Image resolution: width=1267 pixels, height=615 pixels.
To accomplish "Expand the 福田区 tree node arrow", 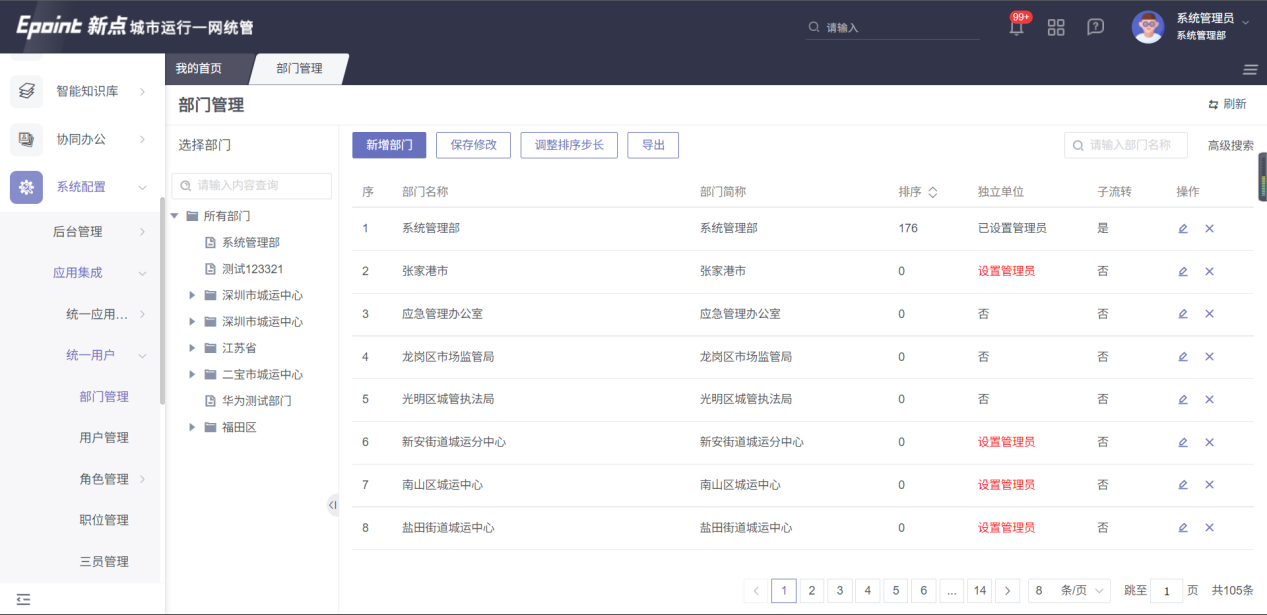I will click(x=192, y=427).
